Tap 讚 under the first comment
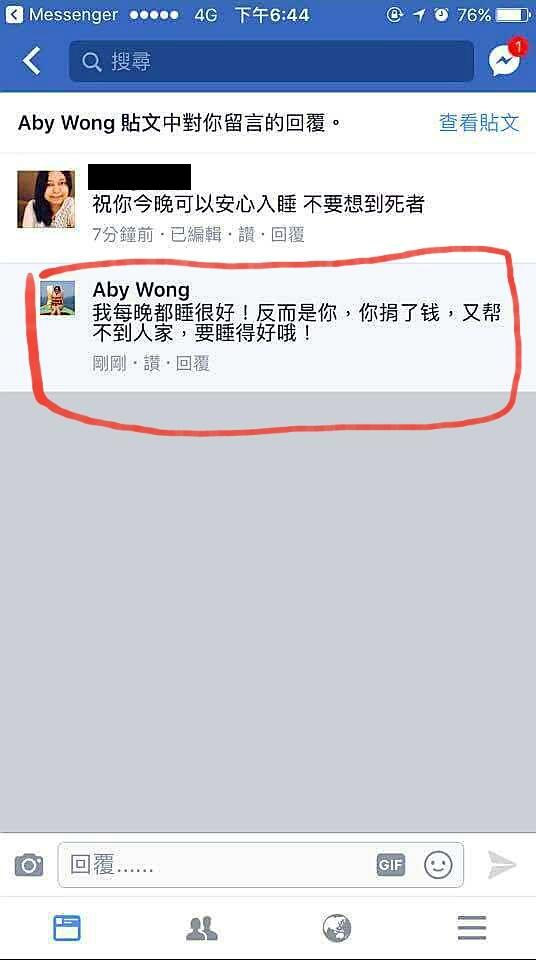Viewport: 536px width, 960px height. 246,234
